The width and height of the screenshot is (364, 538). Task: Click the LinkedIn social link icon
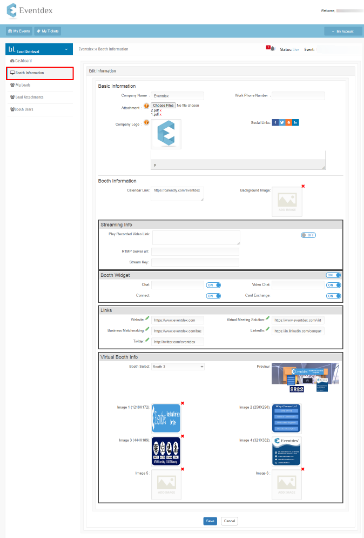tap(295, 122)
